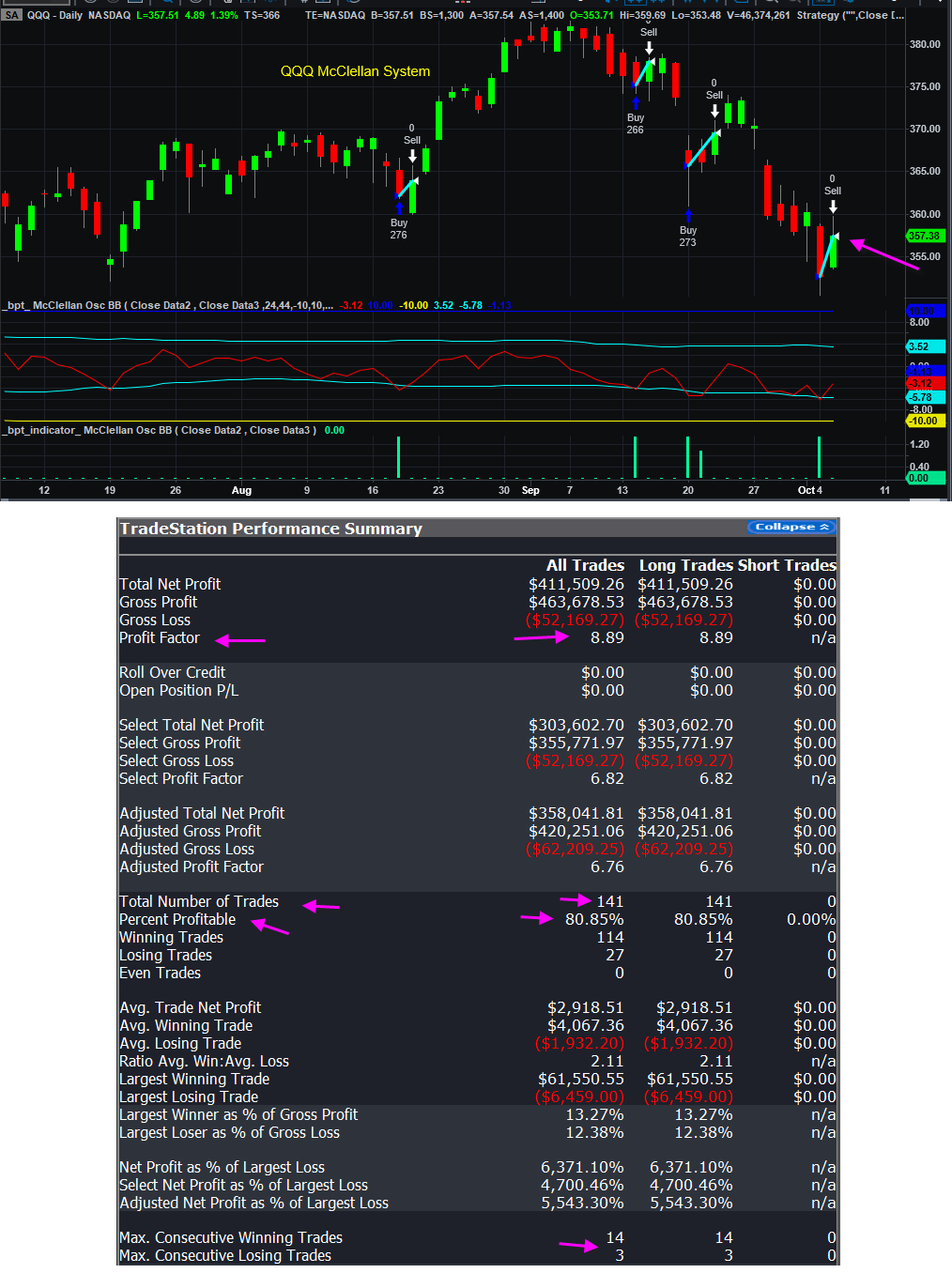Click the 80.85% value under All Trades

pyautogui.click(x=594, y=919)
